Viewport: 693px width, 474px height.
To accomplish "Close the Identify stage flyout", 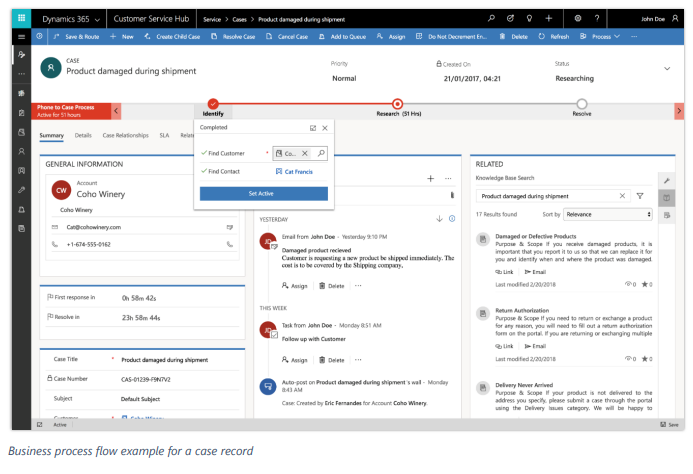I will [x=325, y=128].
